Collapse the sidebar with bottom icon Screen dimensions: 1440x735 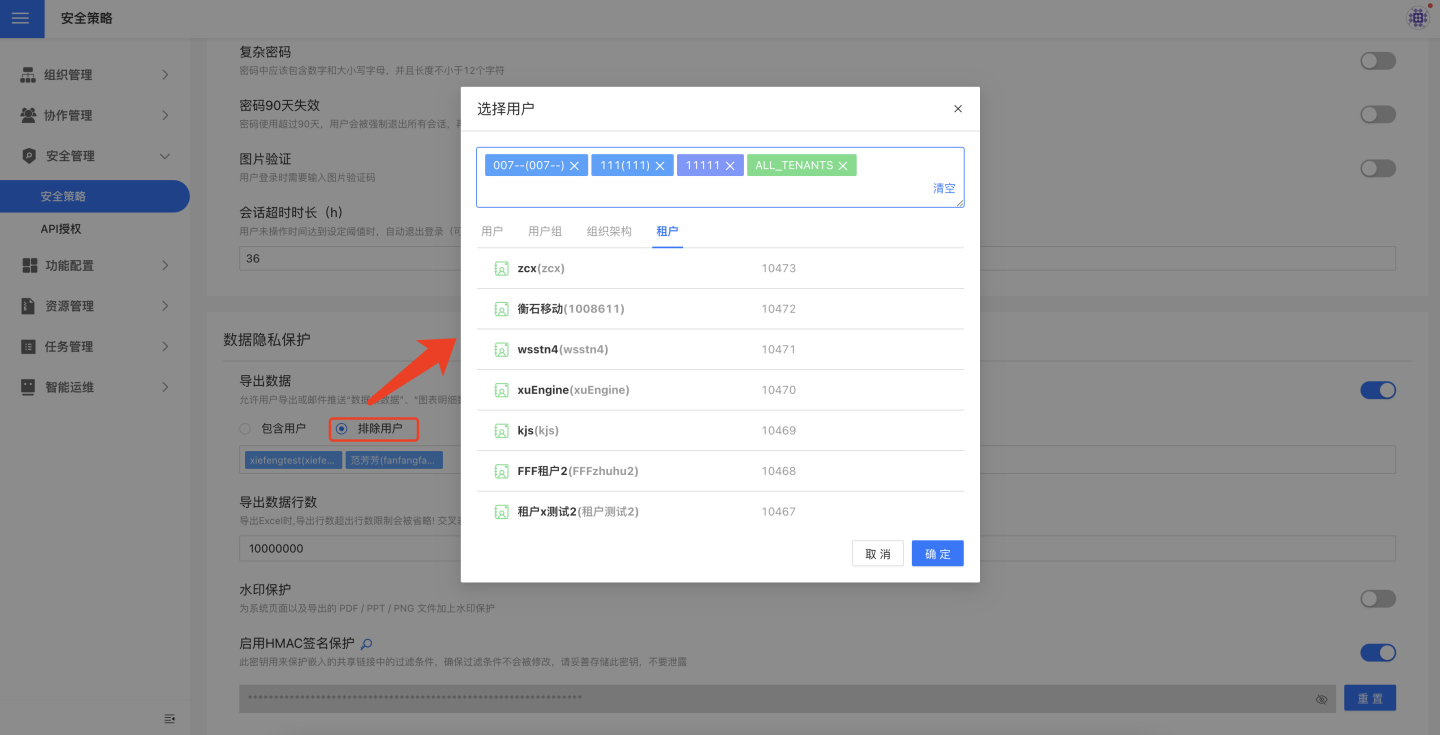pyautogui.click(x=169, y=718)
